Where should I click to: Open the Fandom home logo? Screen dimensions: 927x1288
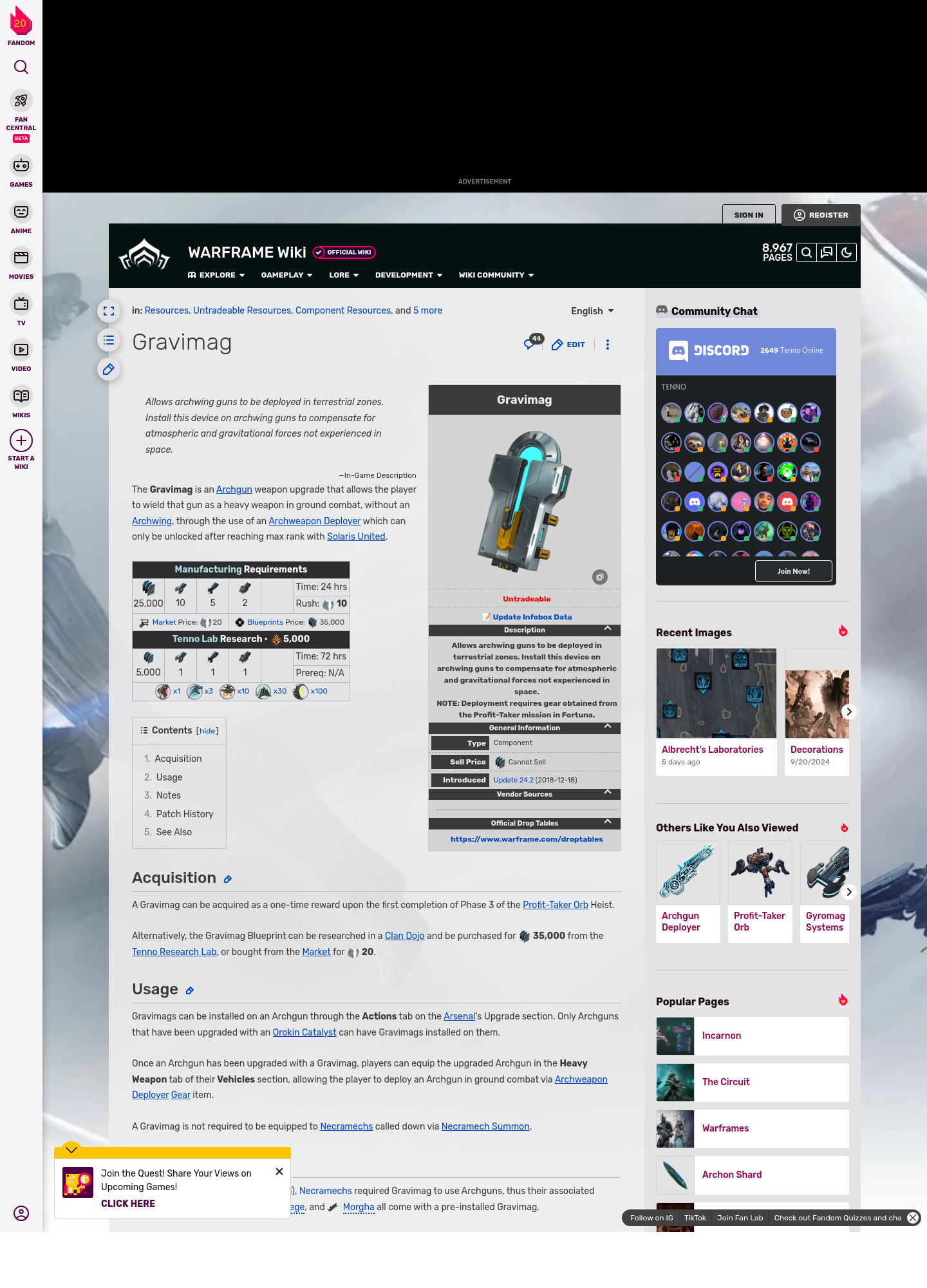[x=21, y=26]
